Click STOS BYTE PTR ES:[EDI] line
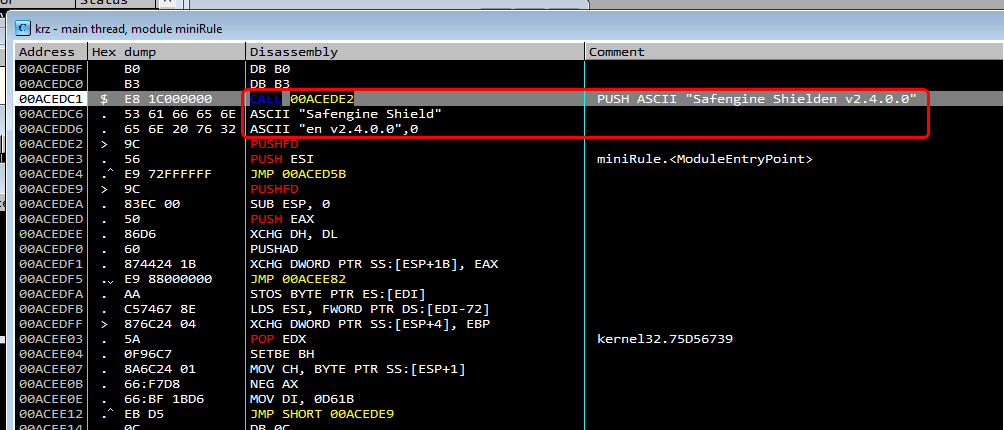This screenshot has width=1004, height=430. 338,294
